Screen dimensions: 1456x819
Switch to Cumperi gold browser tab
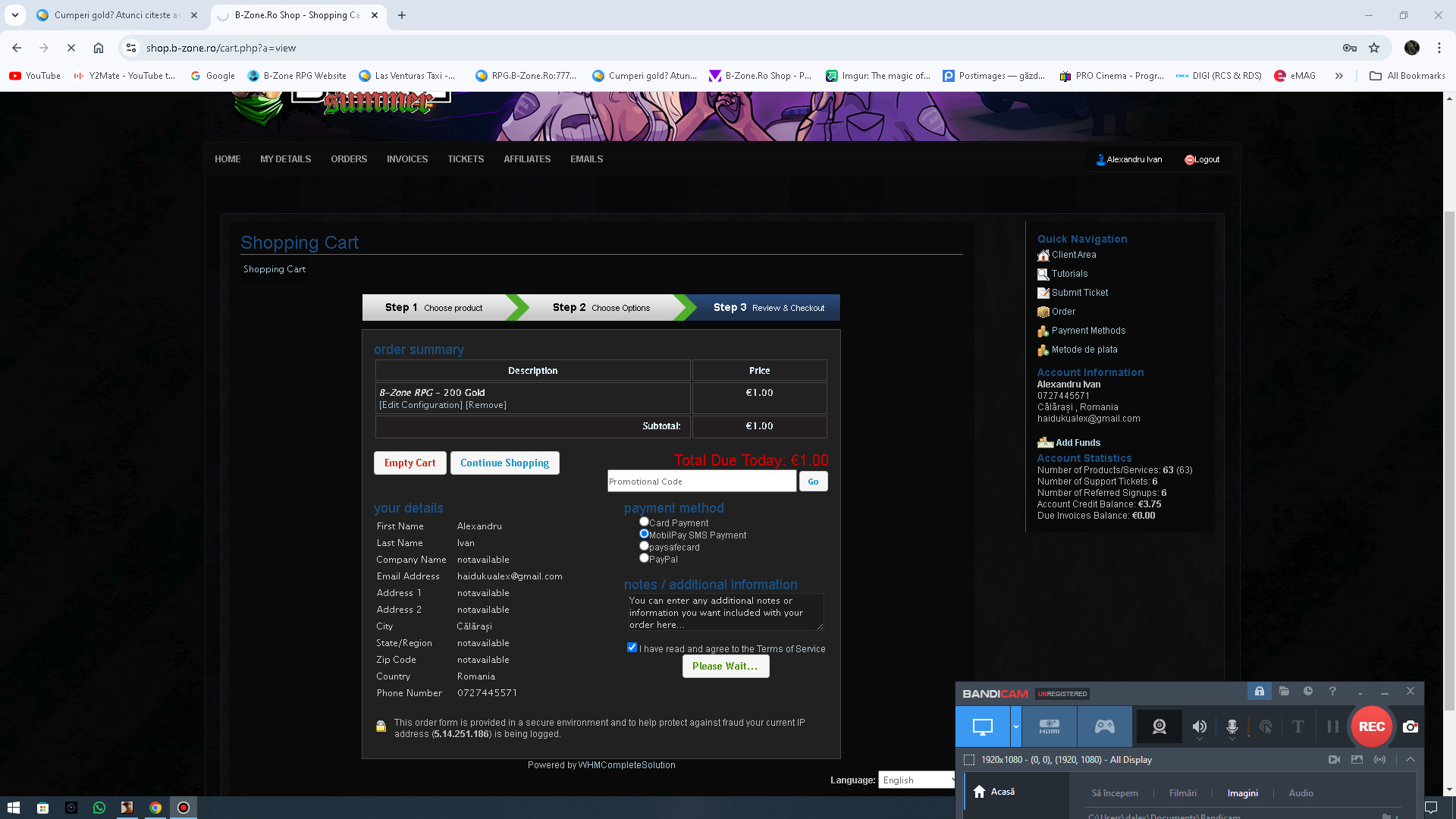[116, 15]
